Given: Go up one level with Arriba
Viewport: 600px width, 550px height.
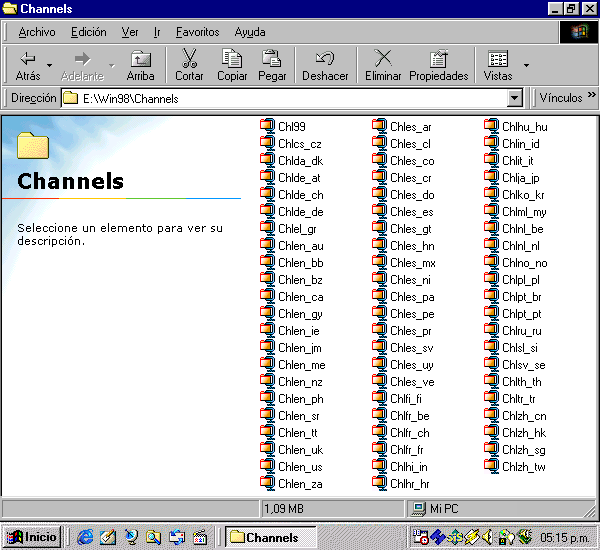Looking at the screenshot, I should [x=140, y=65].
